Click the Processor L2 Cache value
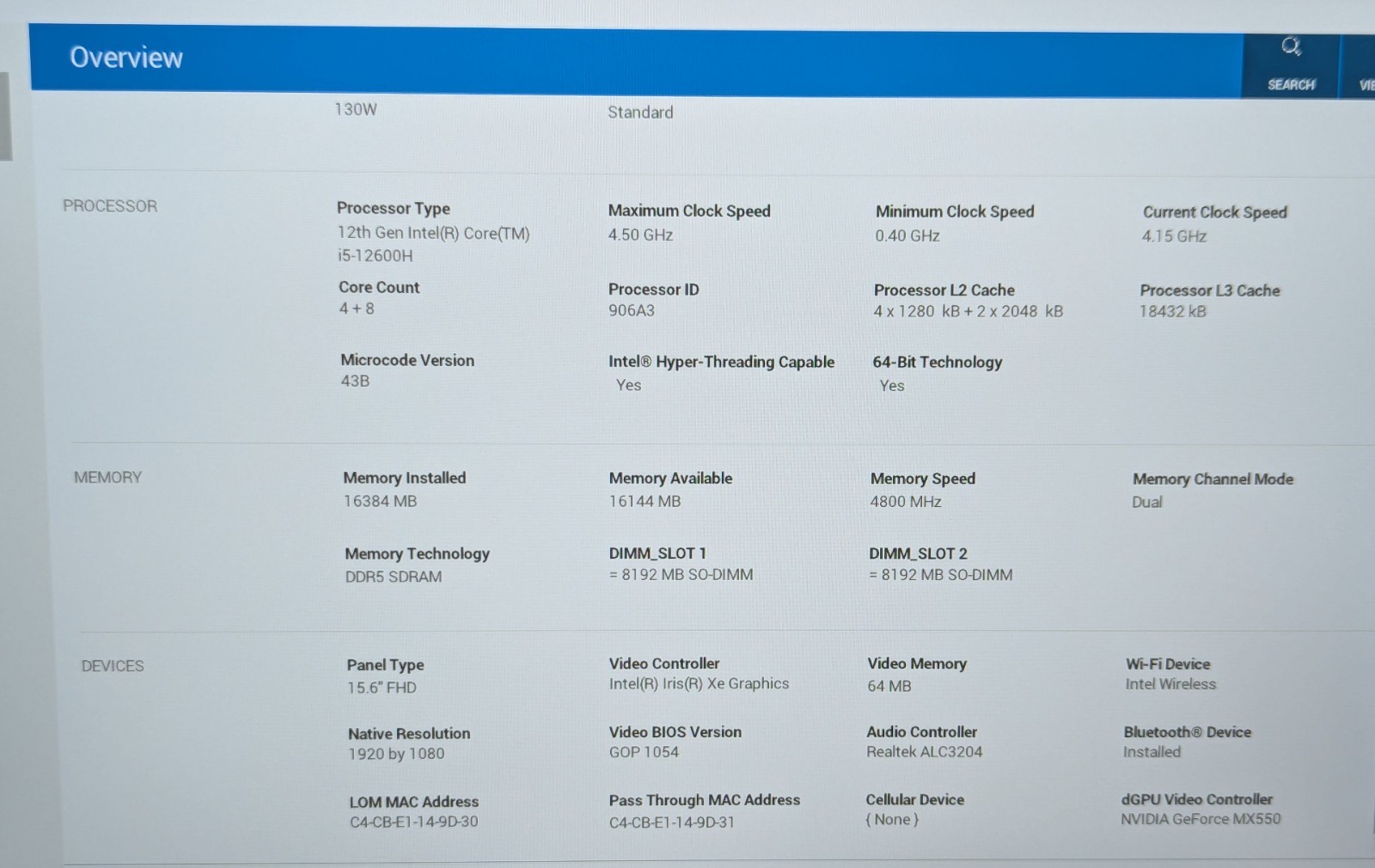 pyautogui.click(x=969, y=311)
